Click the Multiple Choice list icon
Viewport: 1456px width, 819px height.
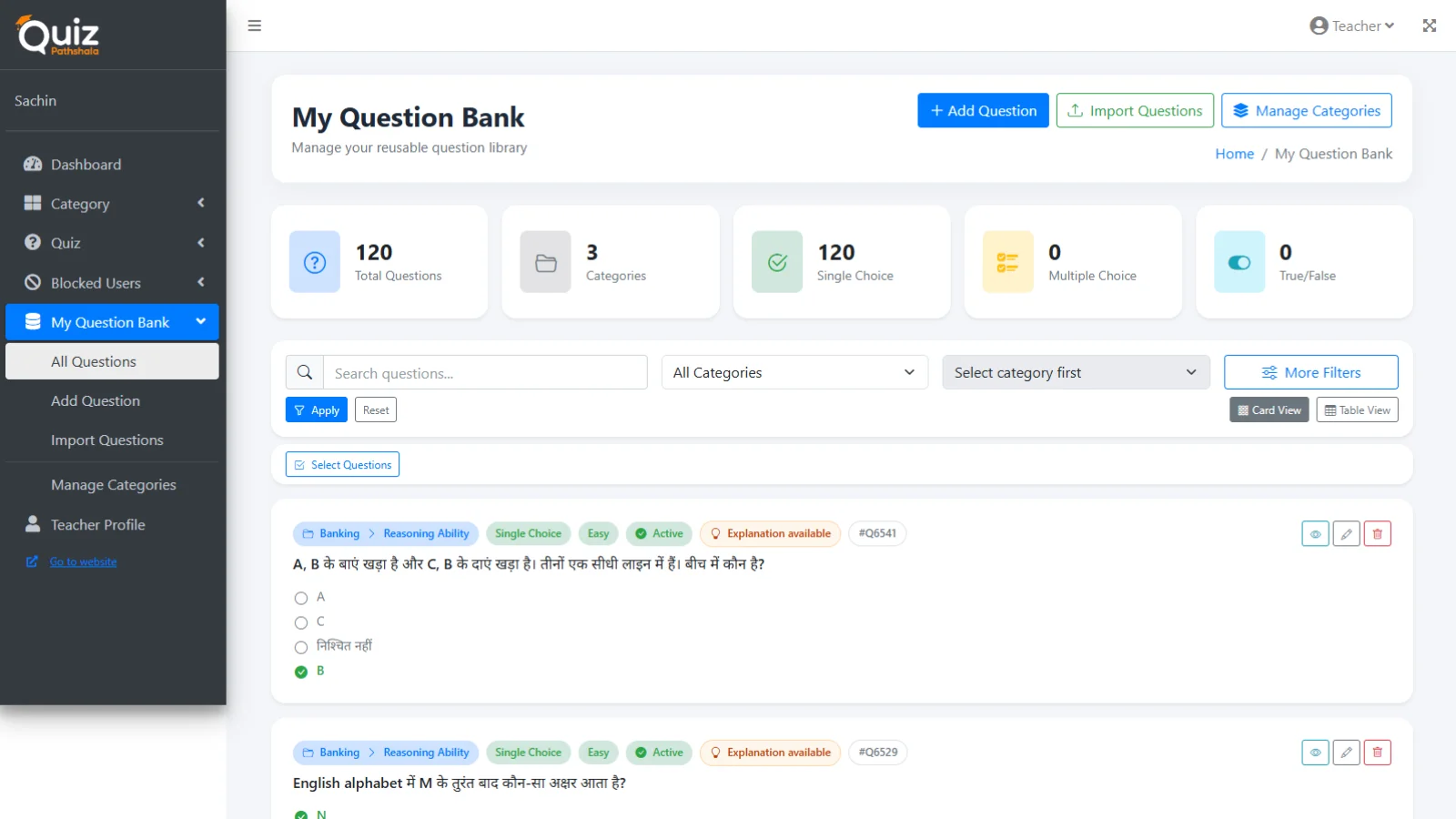click(1008, 262)
